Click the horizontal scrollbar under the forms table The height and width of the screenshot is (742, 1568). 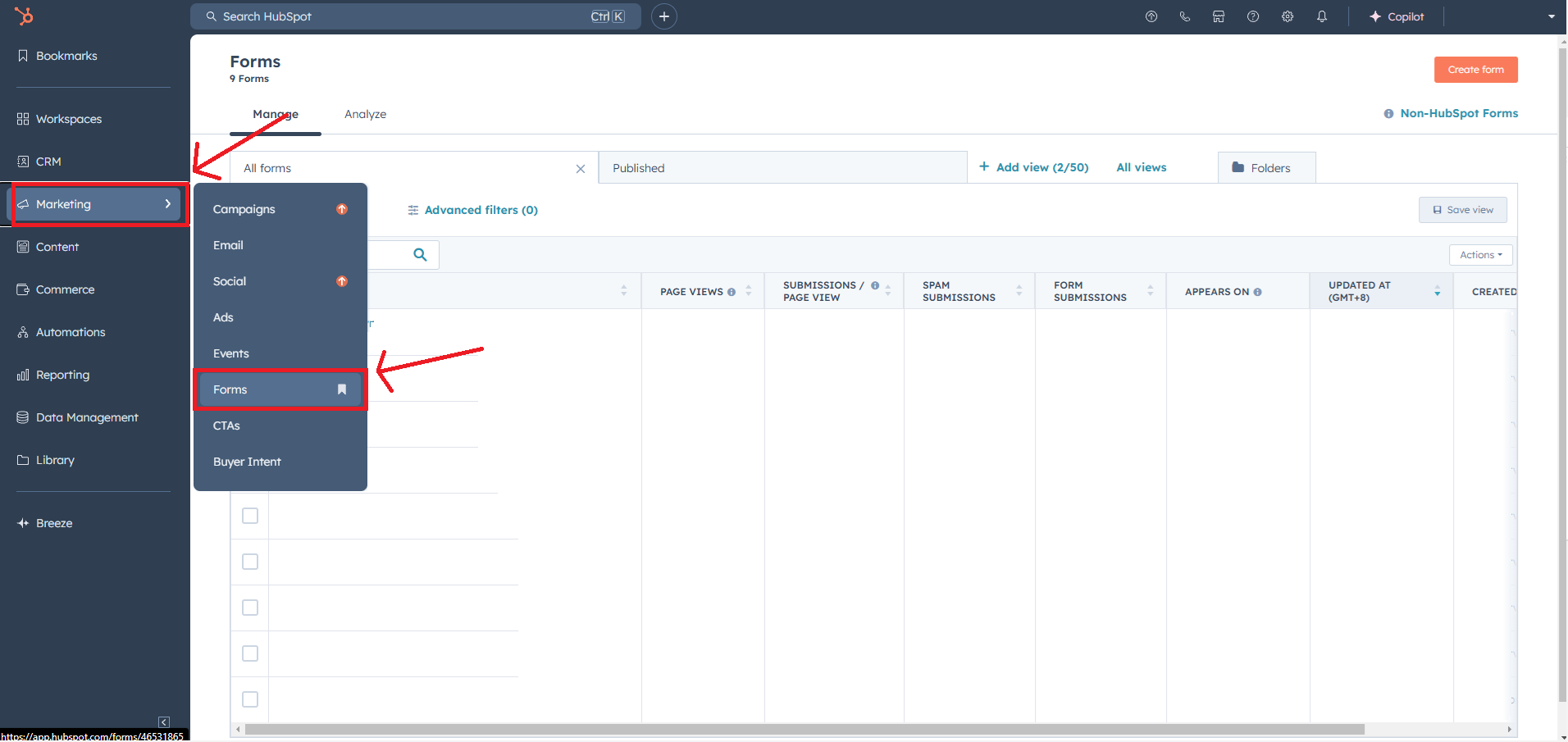click(805, 729)
